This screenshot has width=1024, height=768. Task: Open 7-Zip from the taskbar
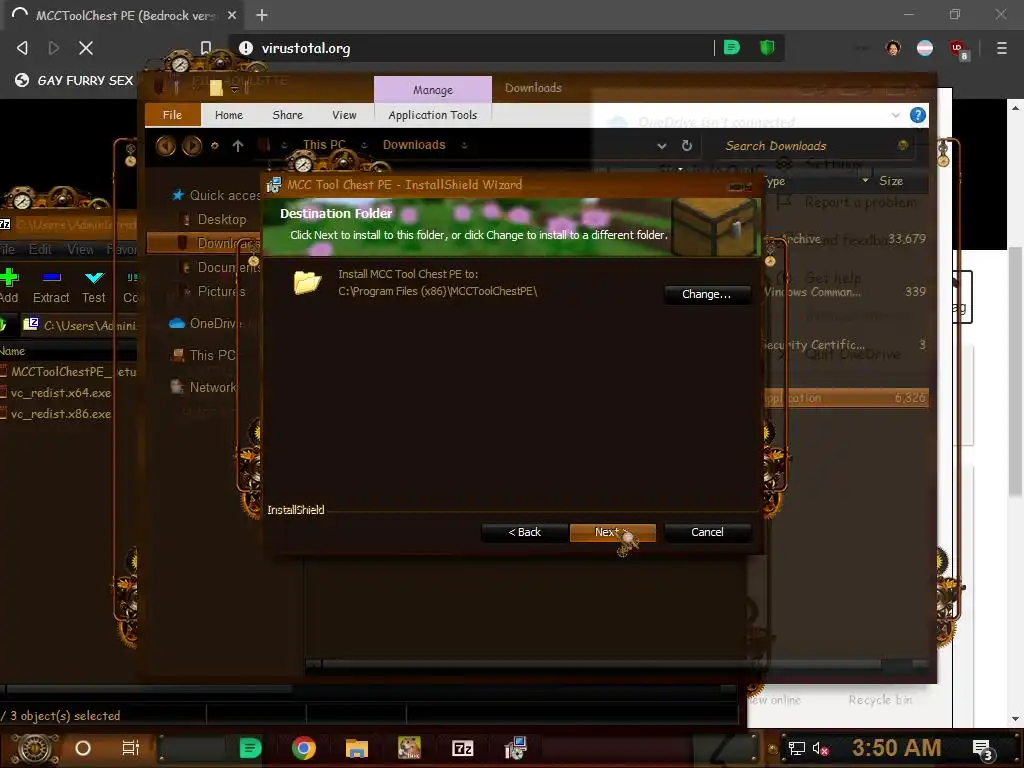(462, 748)
